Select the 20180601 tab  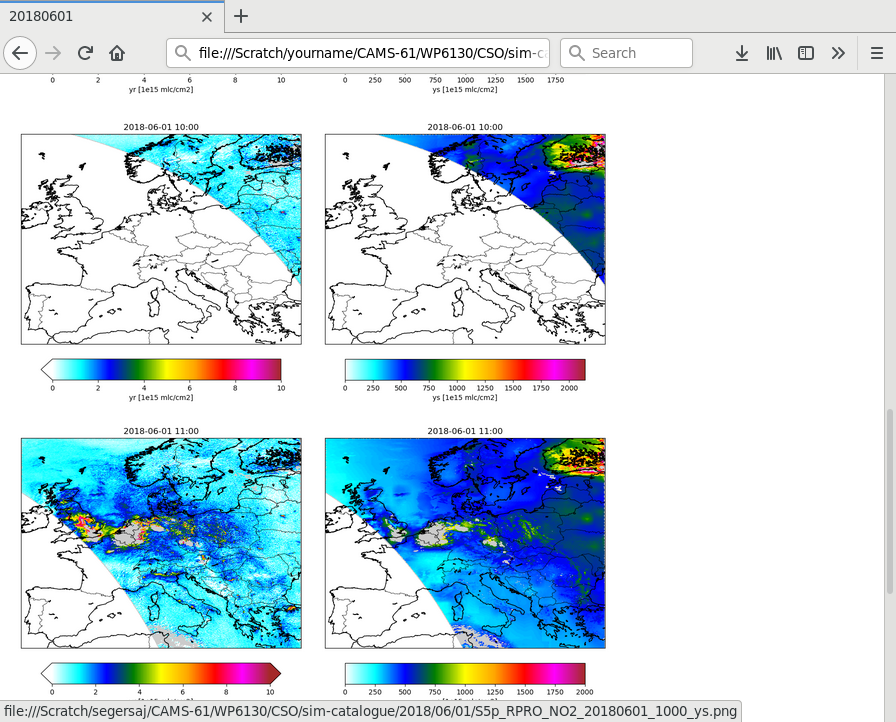pos(112,16)
